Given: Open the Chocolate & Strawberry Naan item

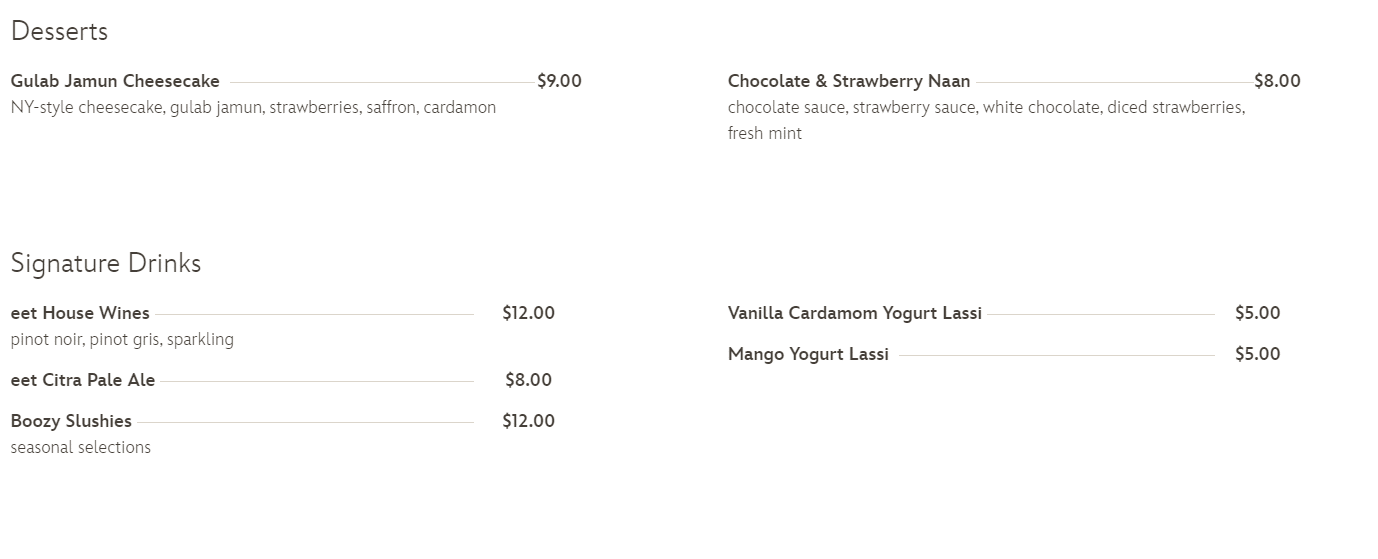Looking at the screenshot, I should pyautogui.click(x=849, y=81).
